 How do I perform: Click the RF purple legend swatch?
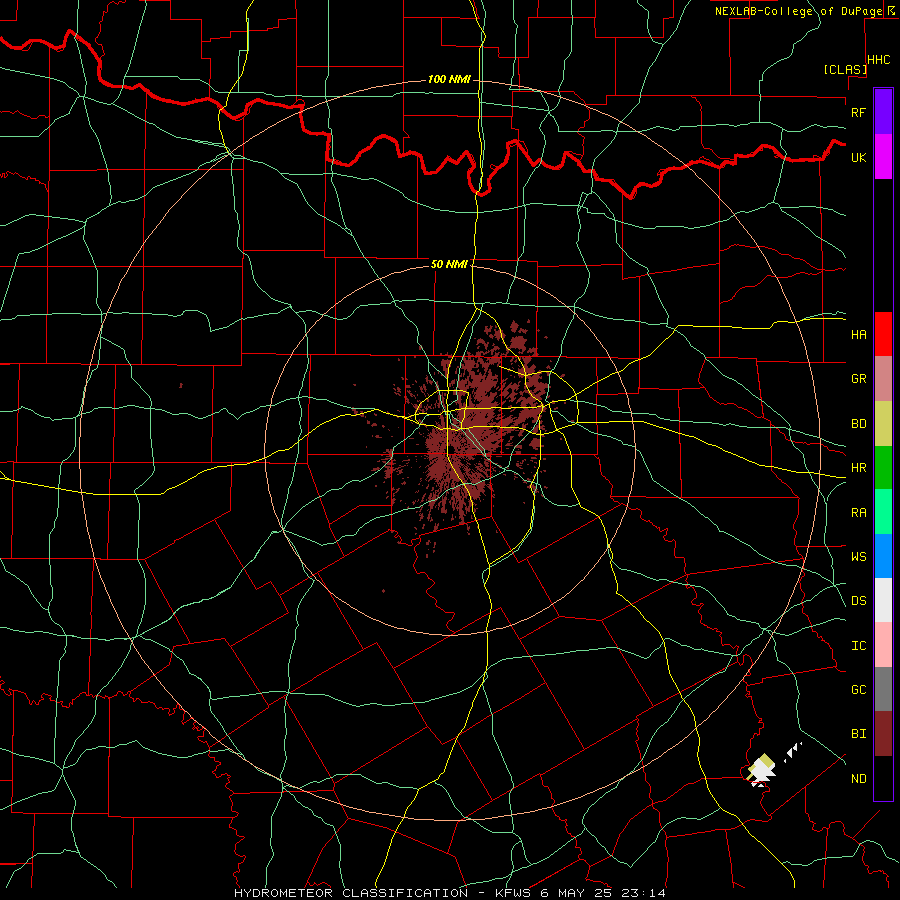[883, 112]
